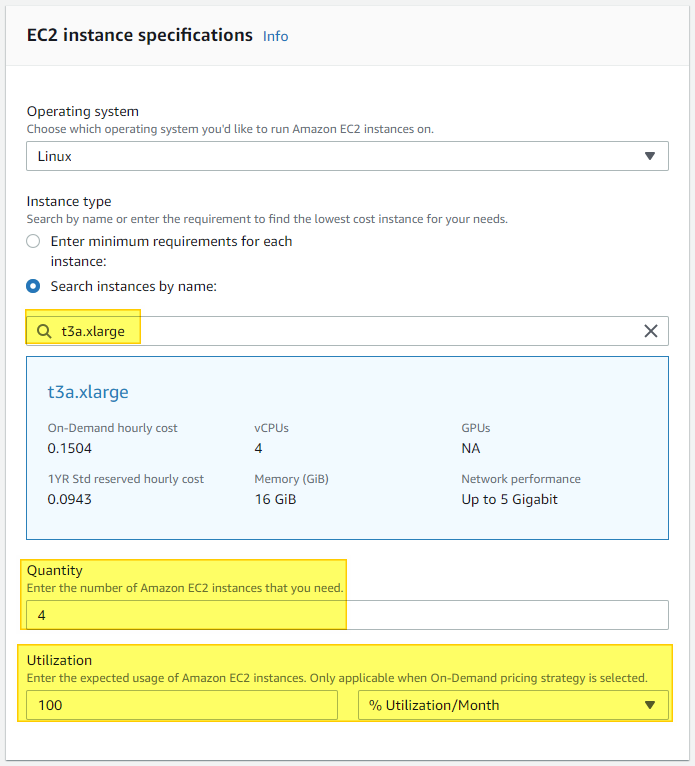This screenshot has height=766, width=695.
Task: Click the Utilization value field containing 100
Action: [182, 705]
